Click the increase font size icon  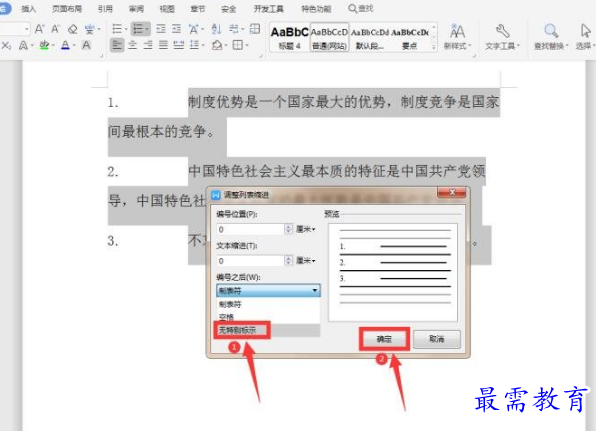click(40, 29)
